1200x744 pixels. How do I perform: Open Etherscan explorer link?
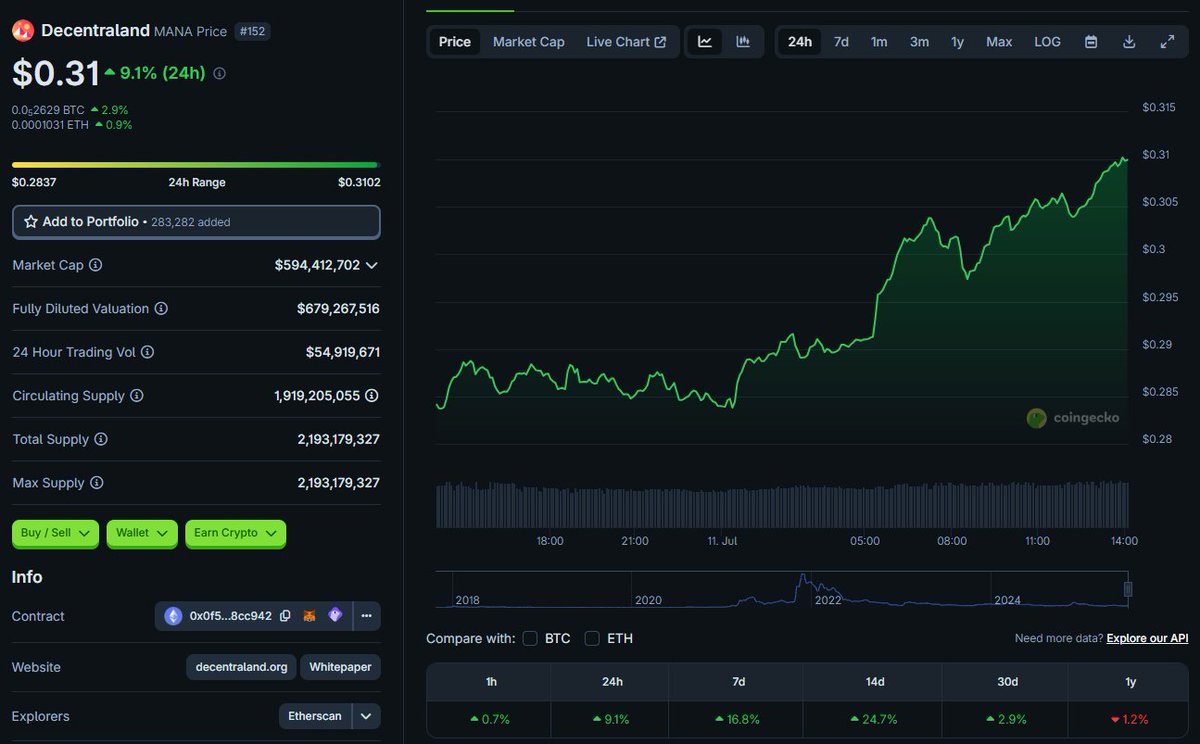(x=316, y=716)
